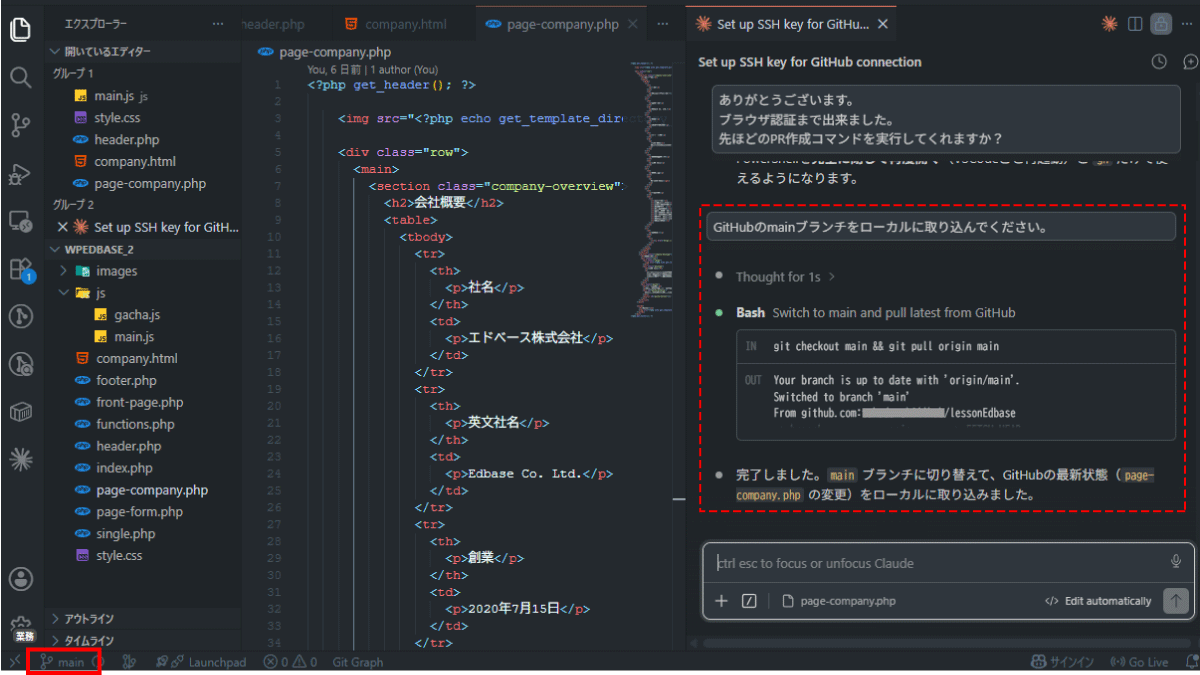Click the main branch indicator in status bar
Image resolution: width=1200 pixels, height=675 pixels.
click(64, 662)
